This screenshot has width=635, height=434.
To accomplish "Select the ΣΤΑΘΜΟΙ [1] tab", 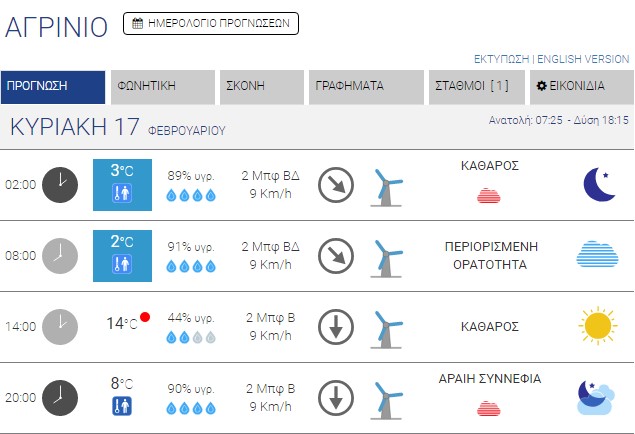I will 475,87.
